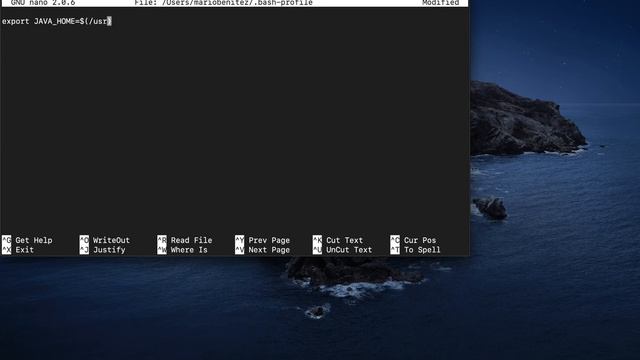
Task: Click the ^R Read File shortcut
Action: tap(184, 240)
